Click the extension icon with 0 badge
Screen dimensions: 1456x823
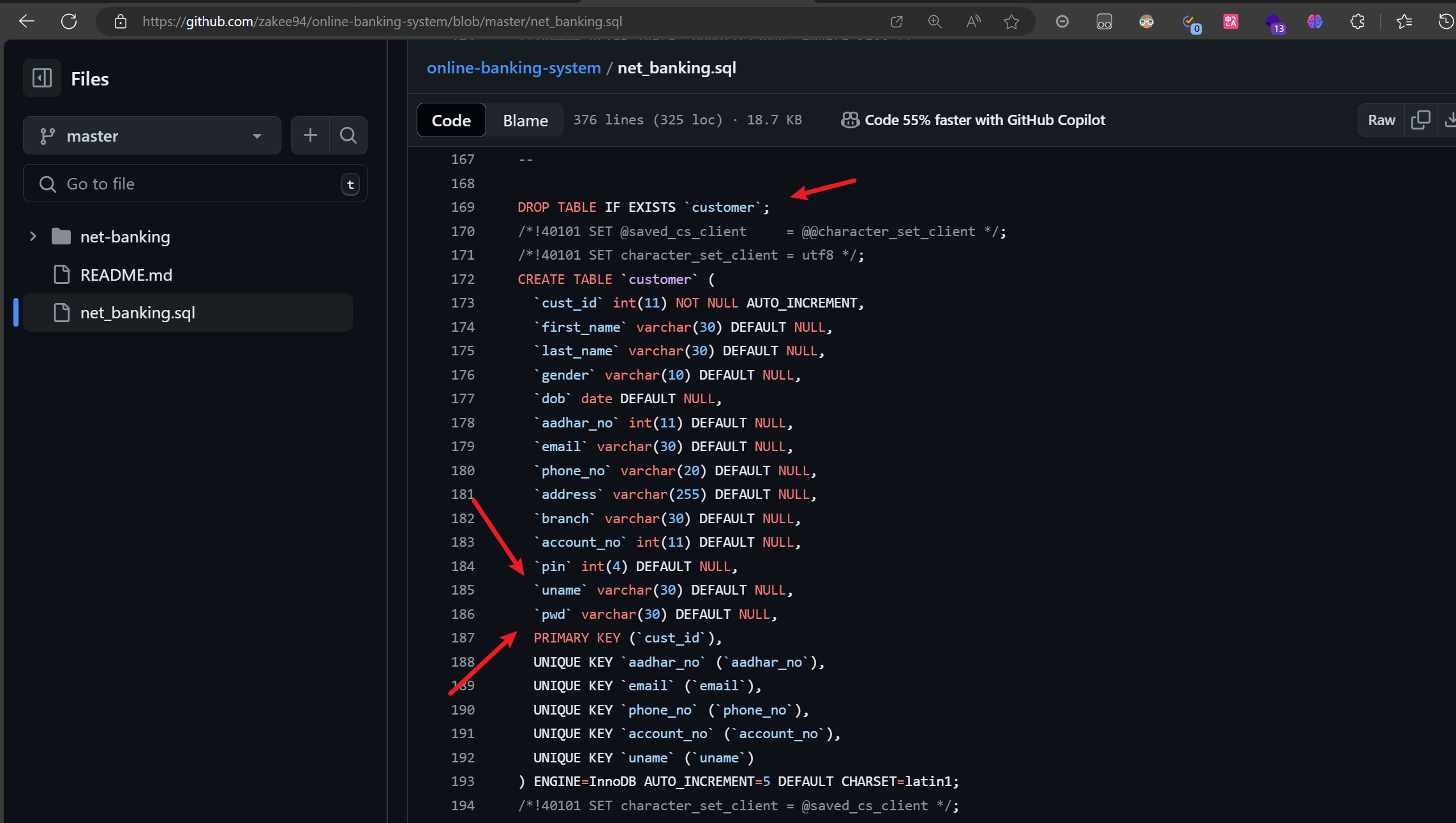(x=1190, y=23)
